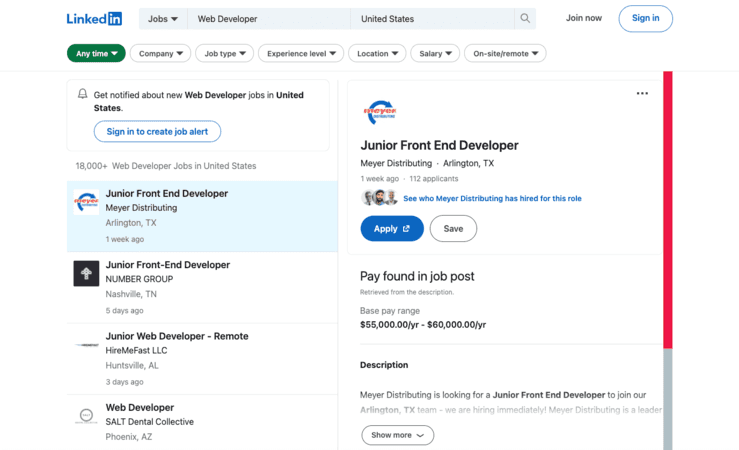Open the Salary filter dropdown
The height and width of the screenshot is (450, 739).
pos(435,53)
